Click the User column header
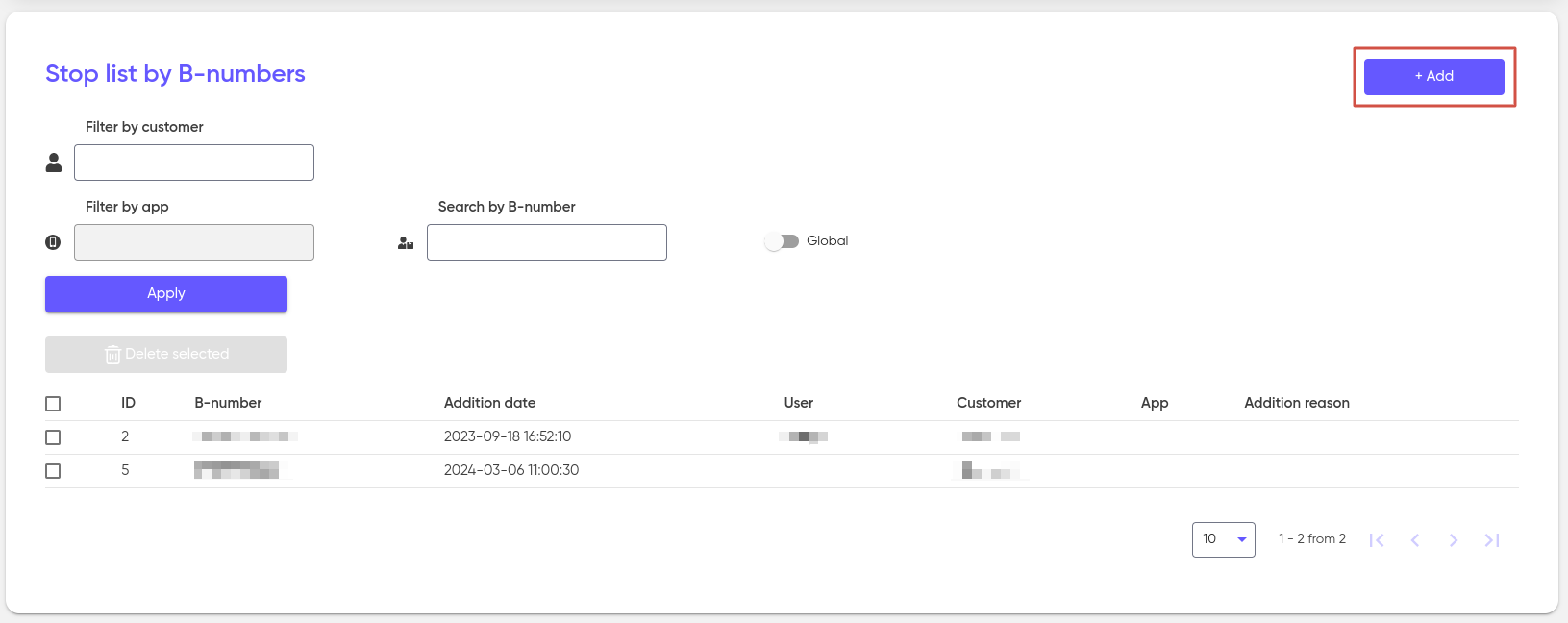The width and height of the screenshot is (1568, 623). 799,403
